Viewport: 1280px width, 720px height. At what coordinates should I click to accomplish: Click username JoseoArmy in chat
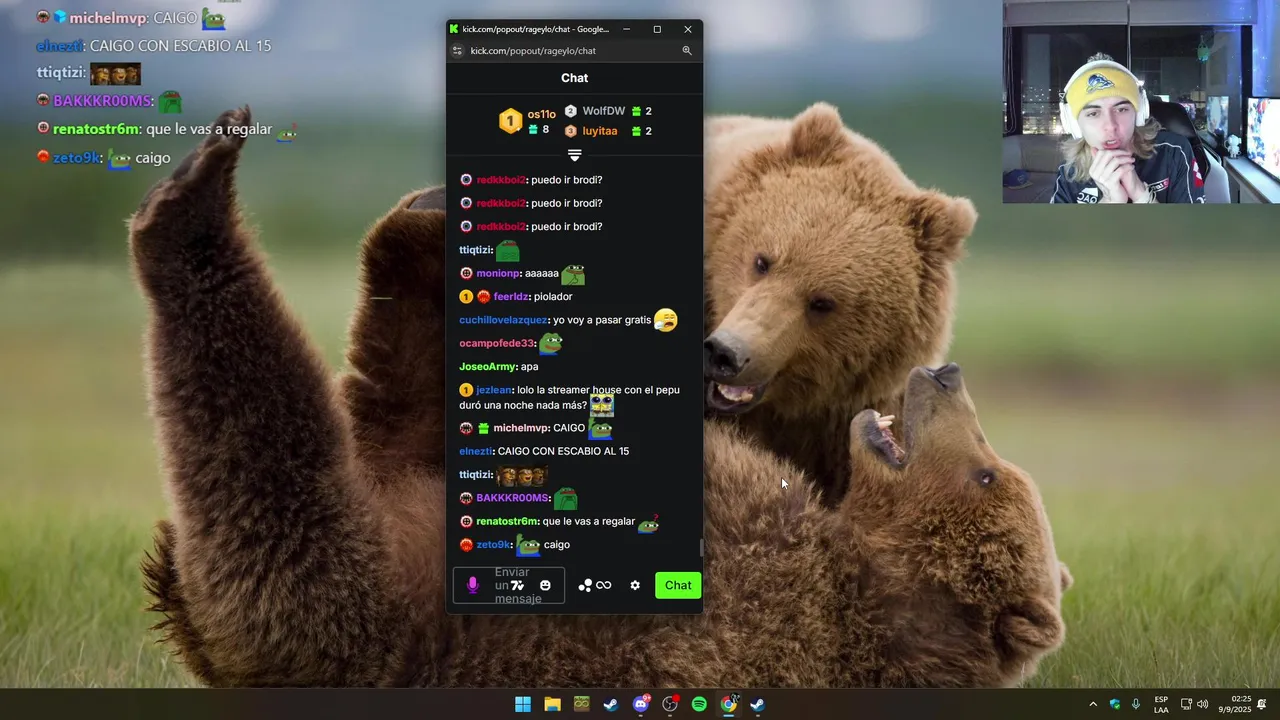[488, 367]
